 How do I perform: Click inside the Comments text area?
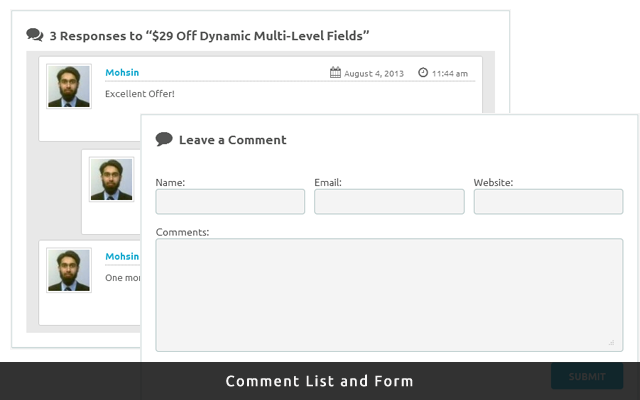point(389,295)
